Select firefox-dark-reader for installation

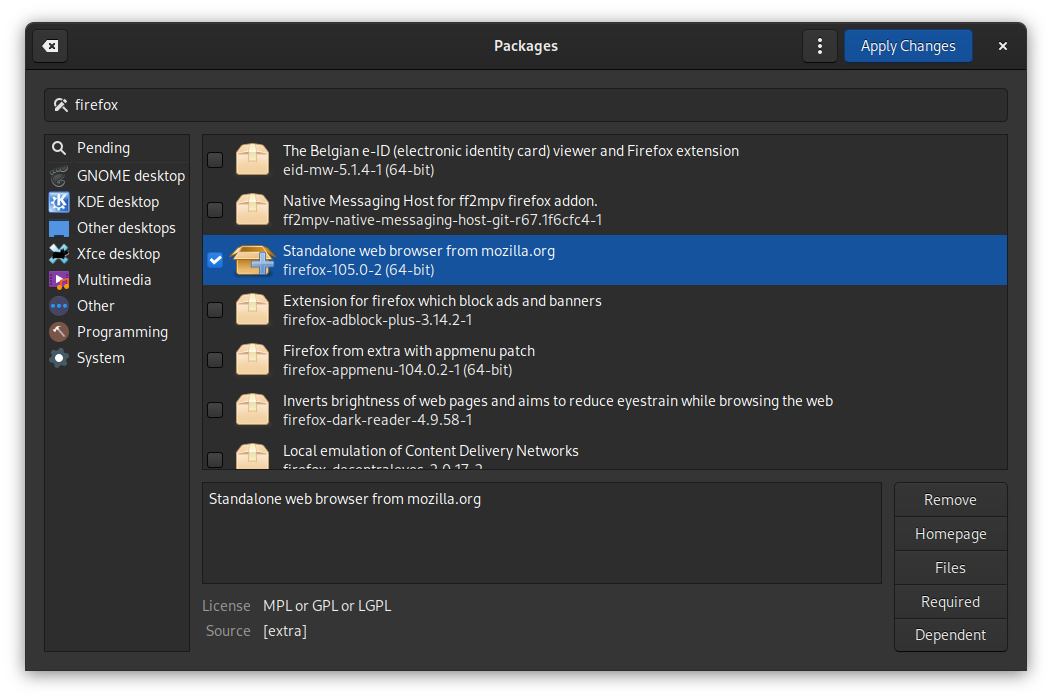click(x=215, y=409)
